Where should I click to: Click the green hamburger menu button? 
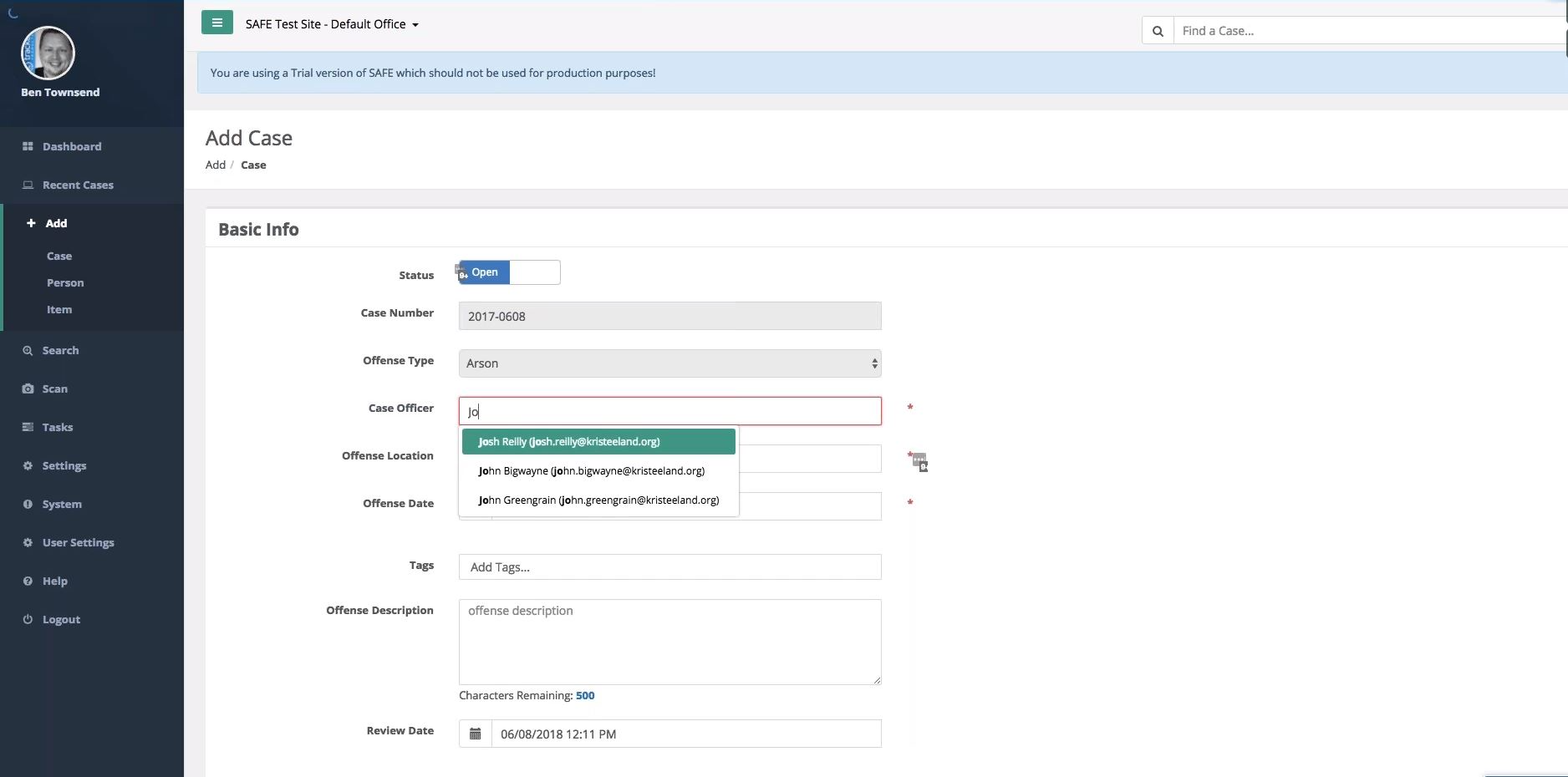(217, 23)
